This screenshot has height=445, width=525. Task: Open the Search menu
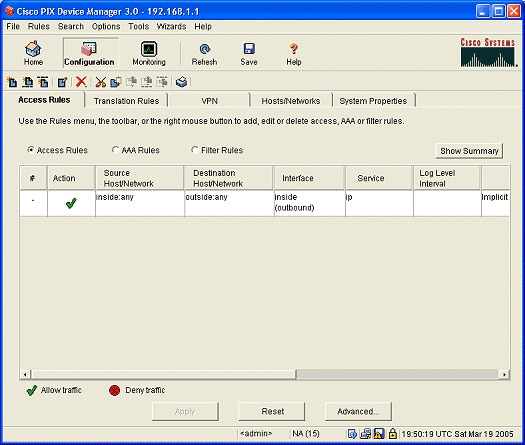[71, 26]
